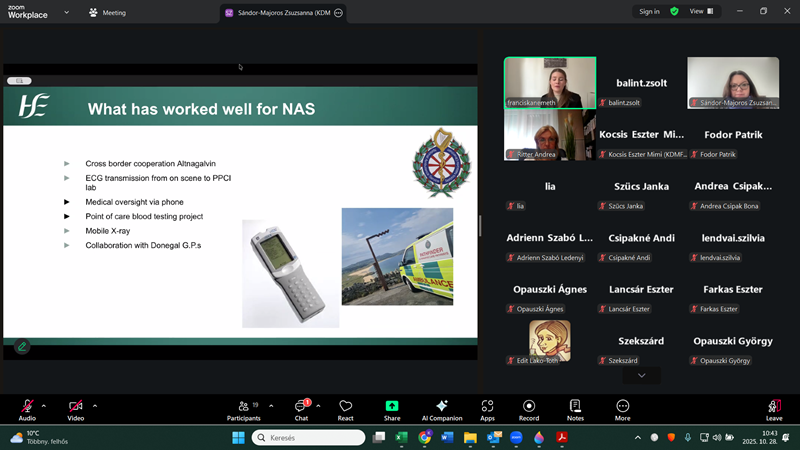The width and height of the screenshot is (800, 450).
Task: Switch to the Meeting tab
Action: 107,13
